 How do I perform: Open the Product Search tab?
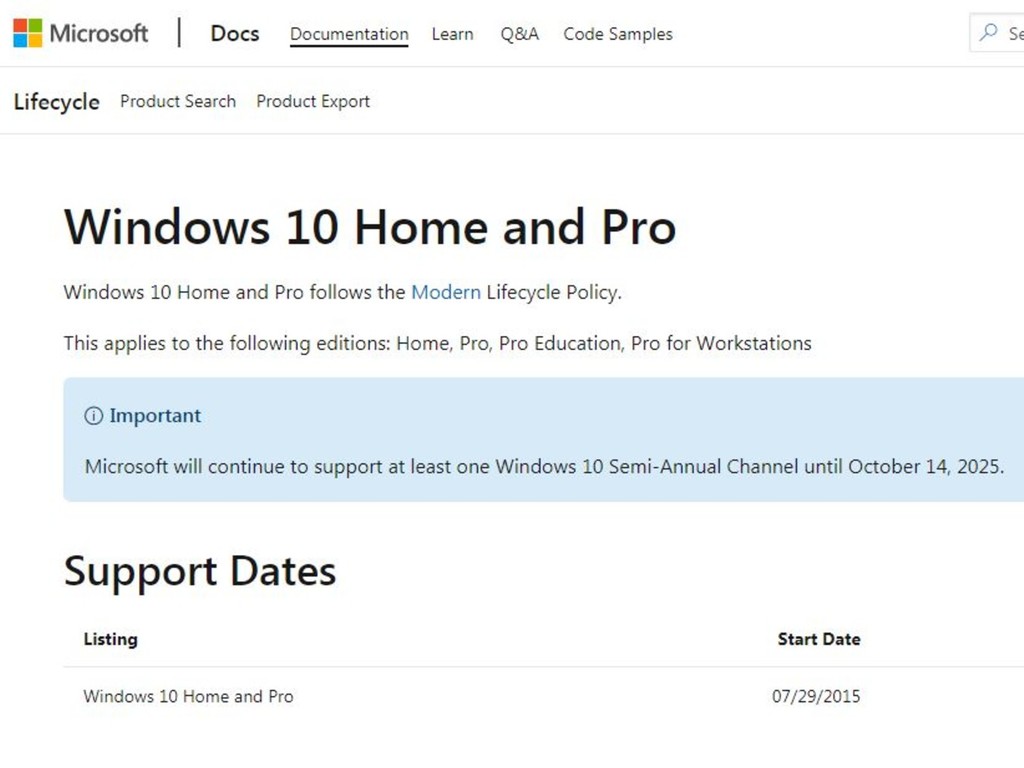(x=178, y=101)
